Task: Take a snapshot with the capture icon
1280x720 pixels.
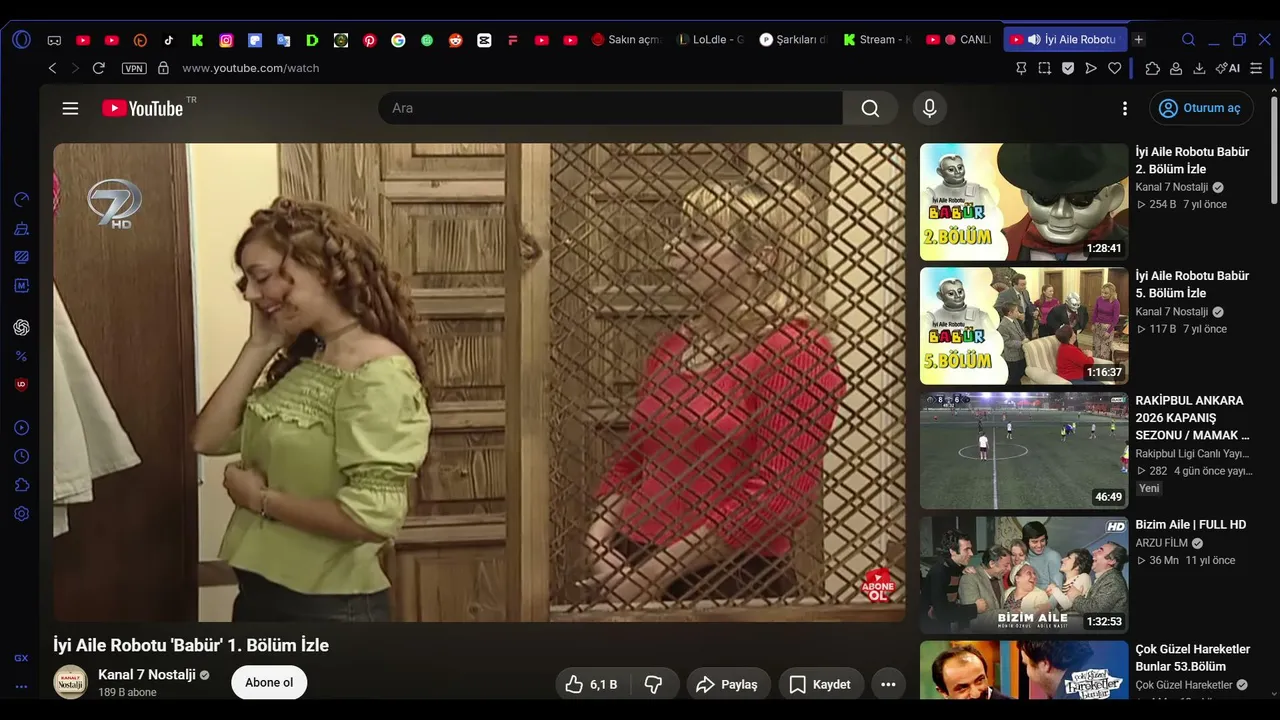Action: [1044, 68]
